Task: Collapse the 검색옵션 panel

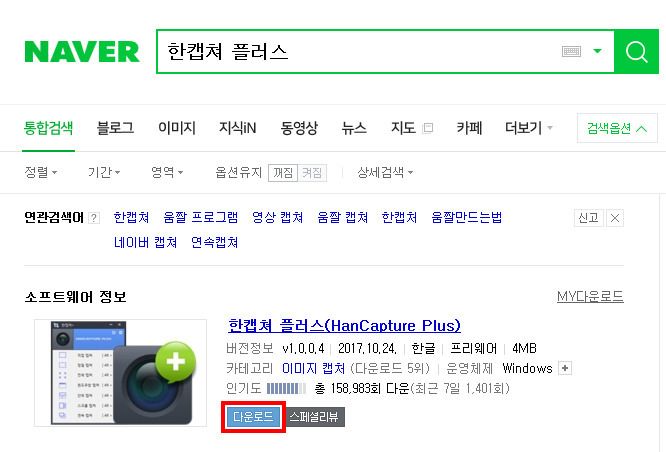Action: (x=617, y=128)
